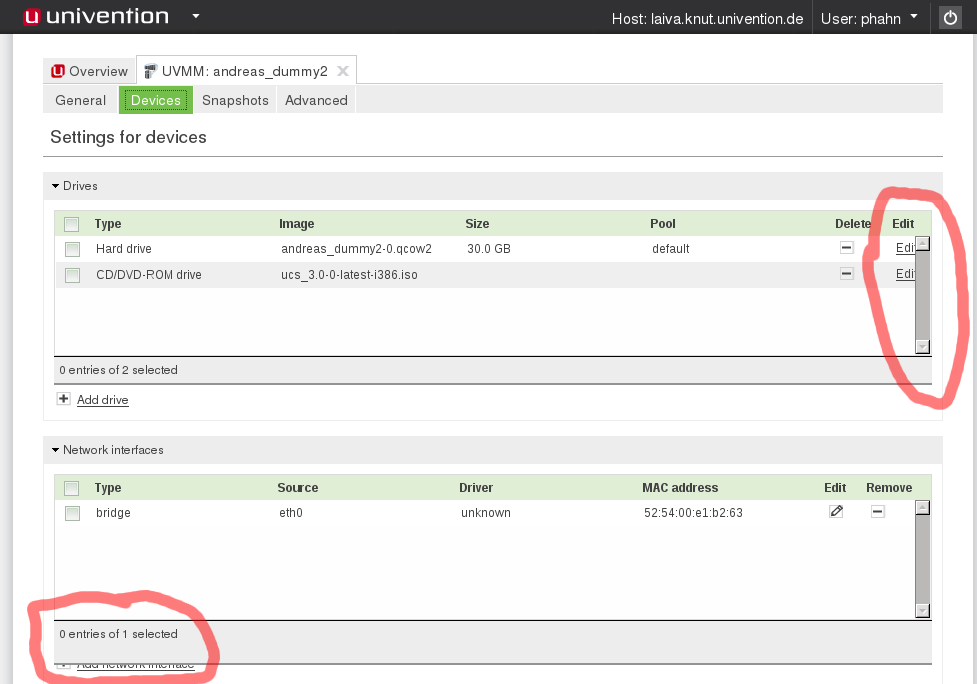Click the plus icon beside Add drive
Screen dimensions: 977x684
point(64,399)
